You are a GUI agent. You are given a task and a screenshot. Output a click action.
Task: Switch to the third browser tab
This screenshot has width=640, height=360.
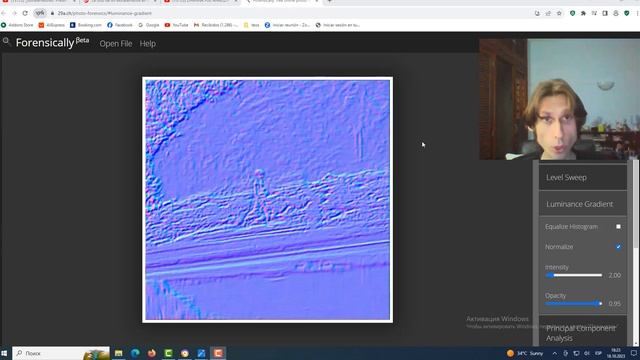click(201, 2)
